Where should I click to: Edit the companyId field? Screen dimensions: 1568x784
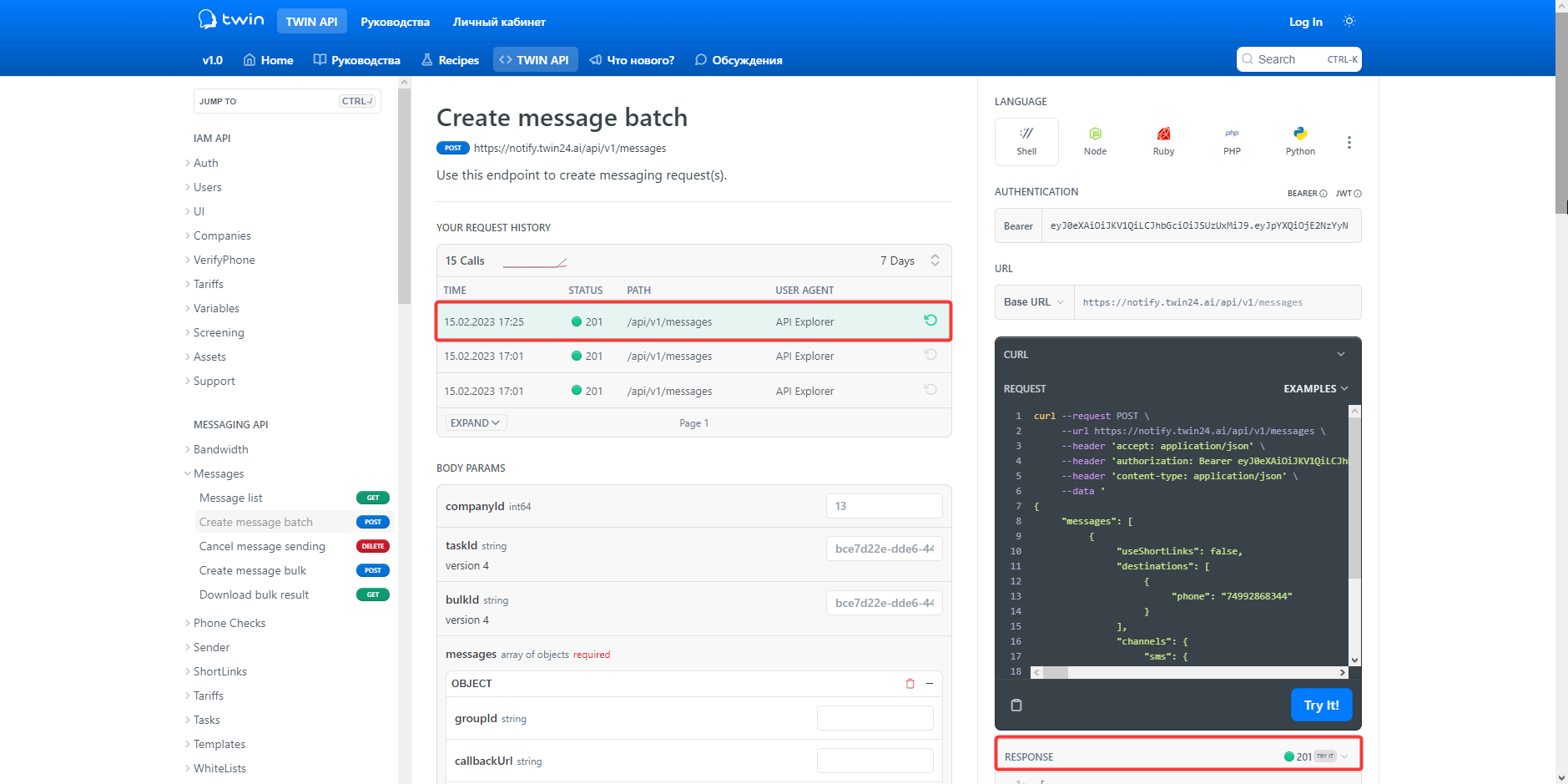coord(884,506)
